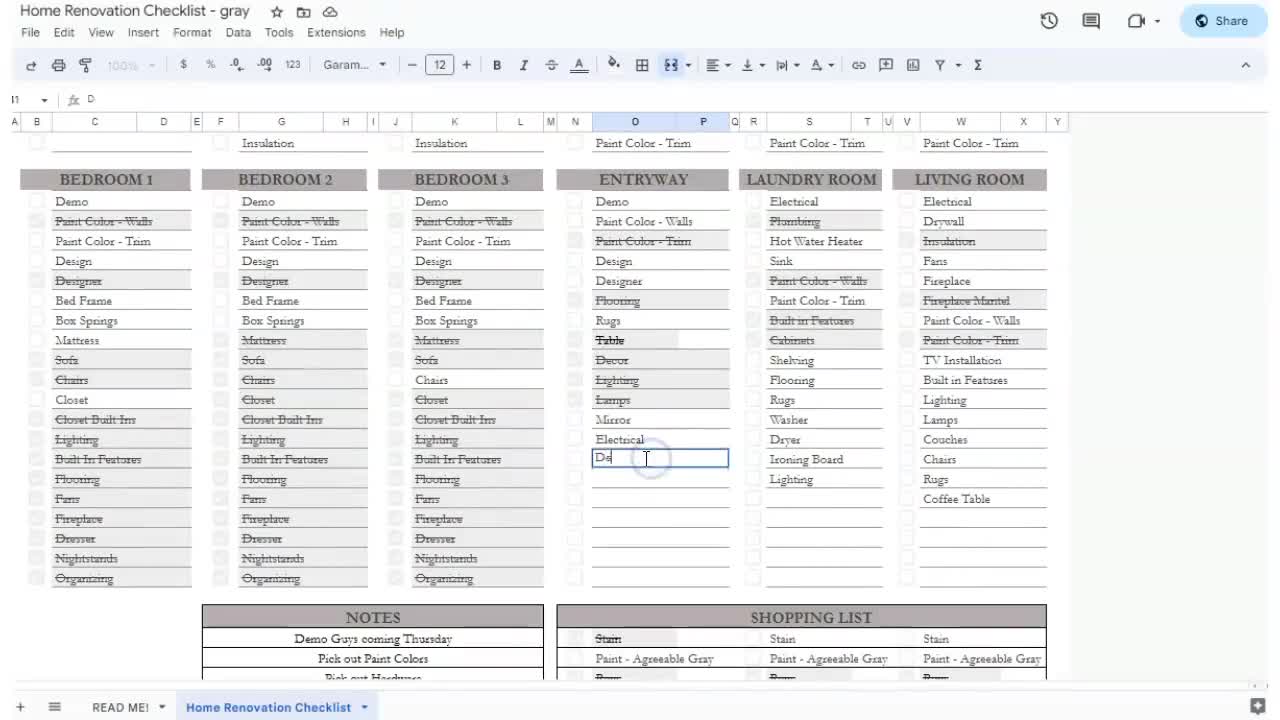Image resolution: width=1280 pixels, height=720 pixels.
Task: Insert chart from toolbar
Action: pos(913,65)
